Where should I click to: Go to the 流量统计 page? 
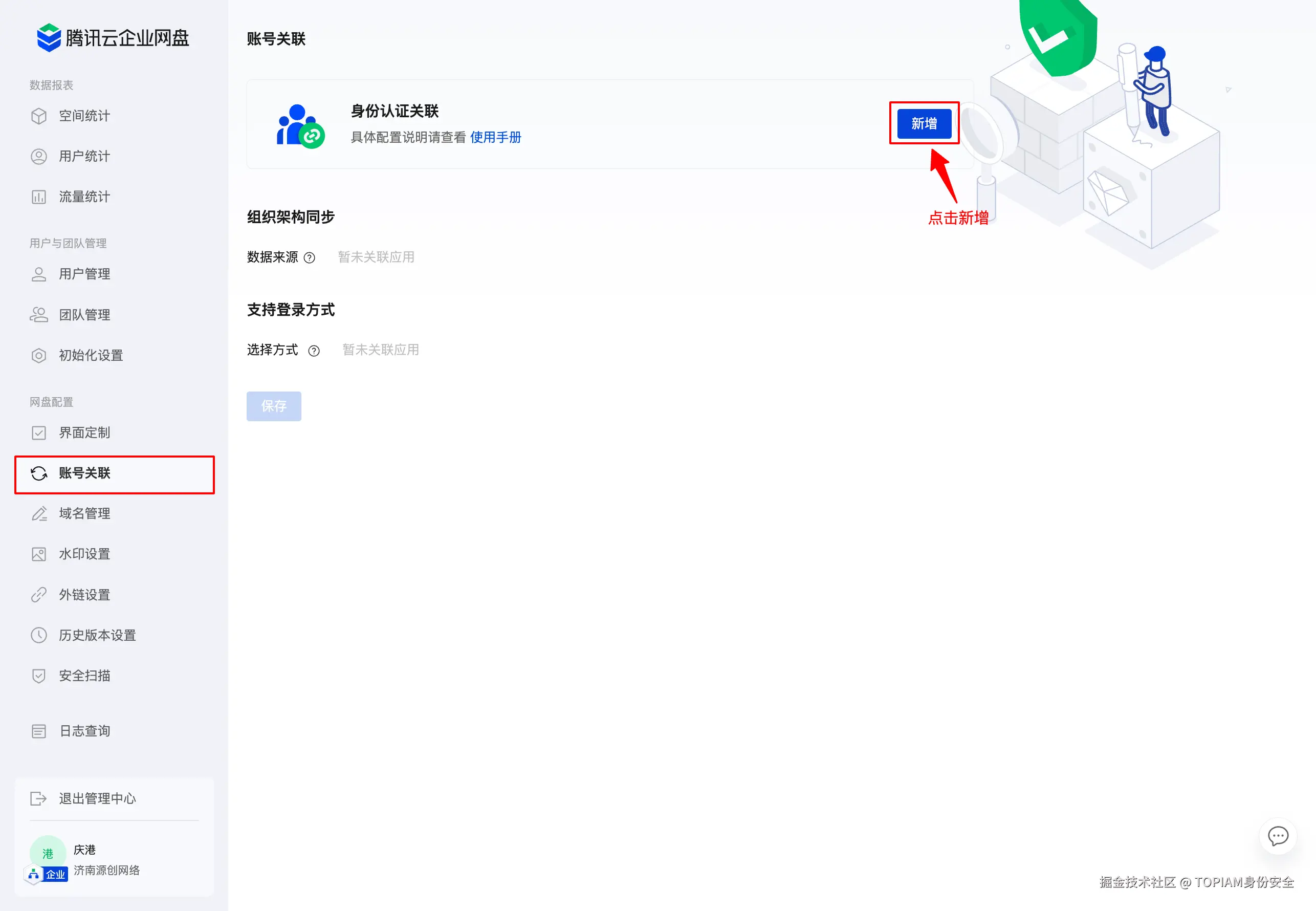coord(84,197)
